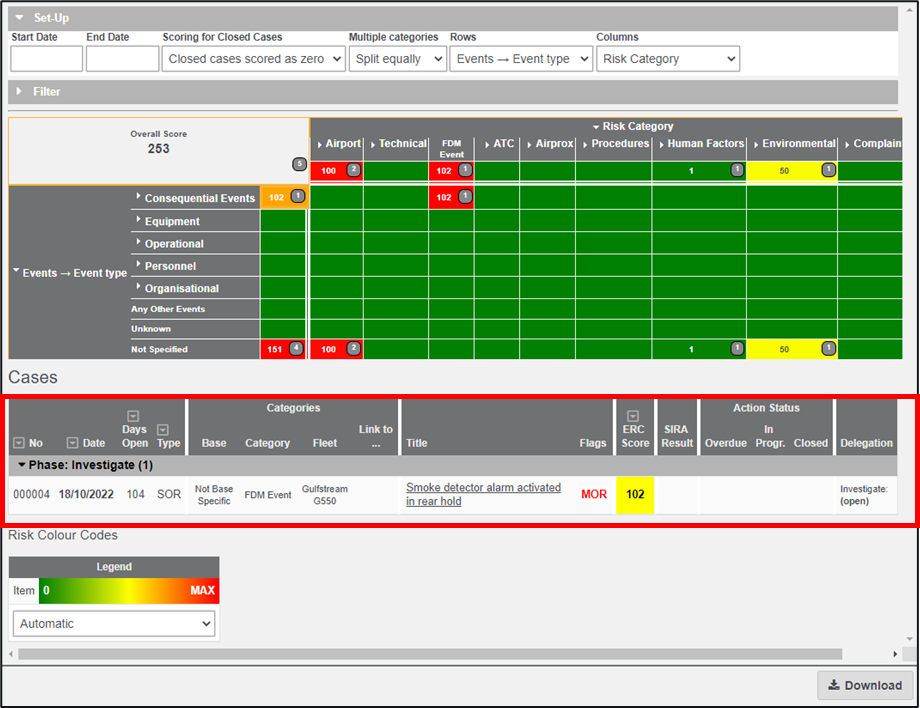Click the sort icon above Days Open
920x708 pixels.
pyautogui.click(x=133, y=417)
